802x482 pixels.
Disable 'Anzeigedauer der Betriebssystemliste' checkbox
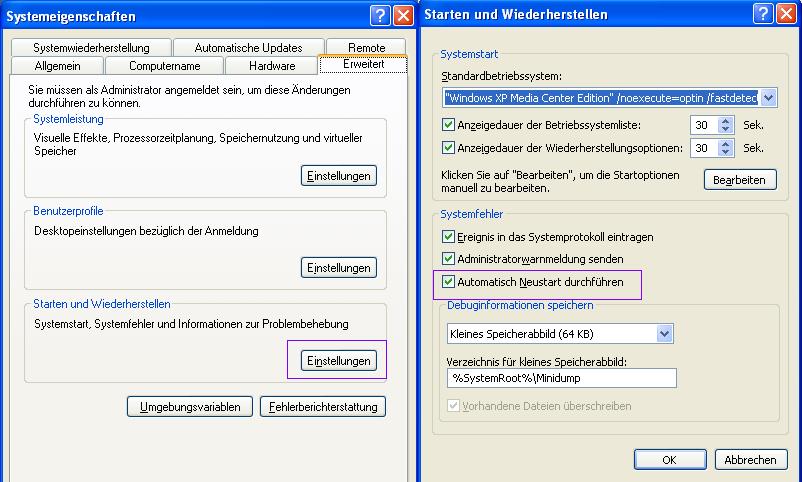[x=448, y=125]
